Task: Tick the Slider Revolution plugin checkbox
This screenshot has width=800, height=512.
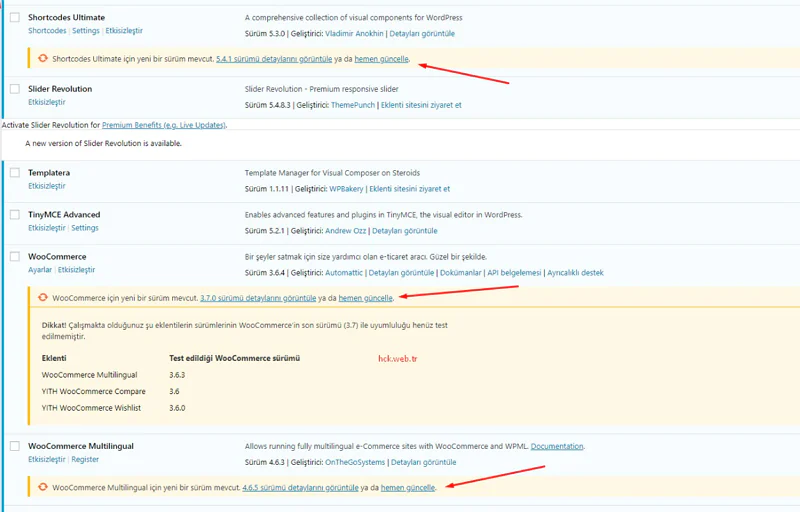Action: 15,89
